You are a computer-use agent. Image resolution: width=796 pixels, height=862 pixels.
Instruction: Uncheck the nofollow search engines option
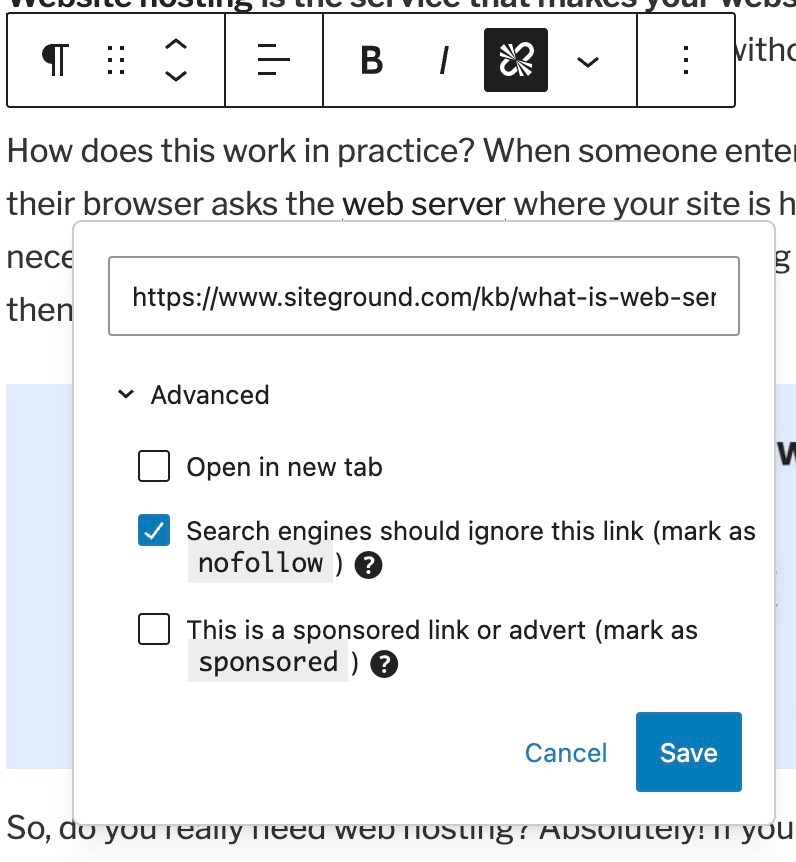click(153, 530)
